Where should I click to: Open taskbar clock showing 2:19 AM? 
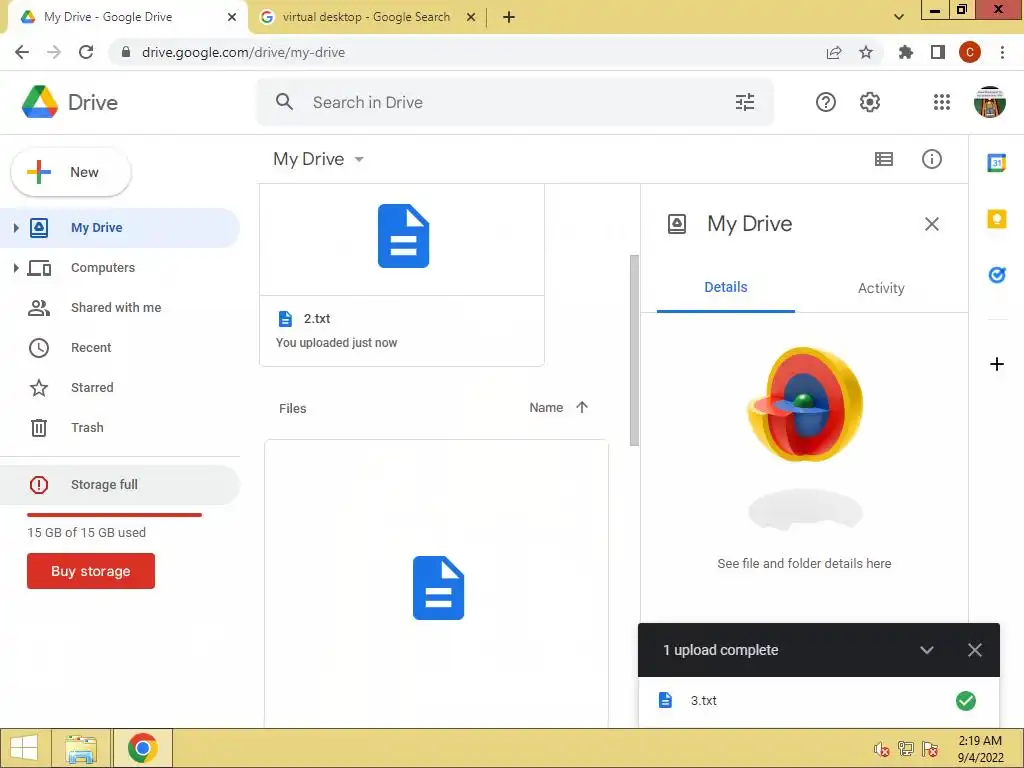click(x=980, y=748)
